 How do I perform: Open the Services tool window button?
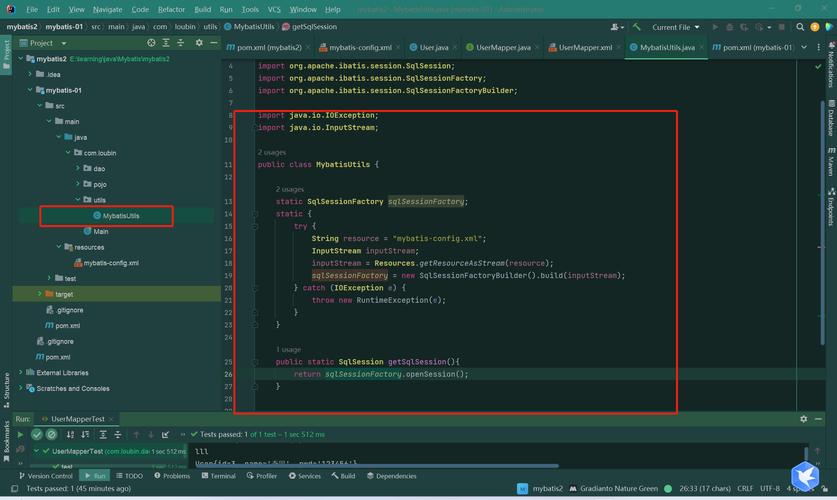click(305, 475)
